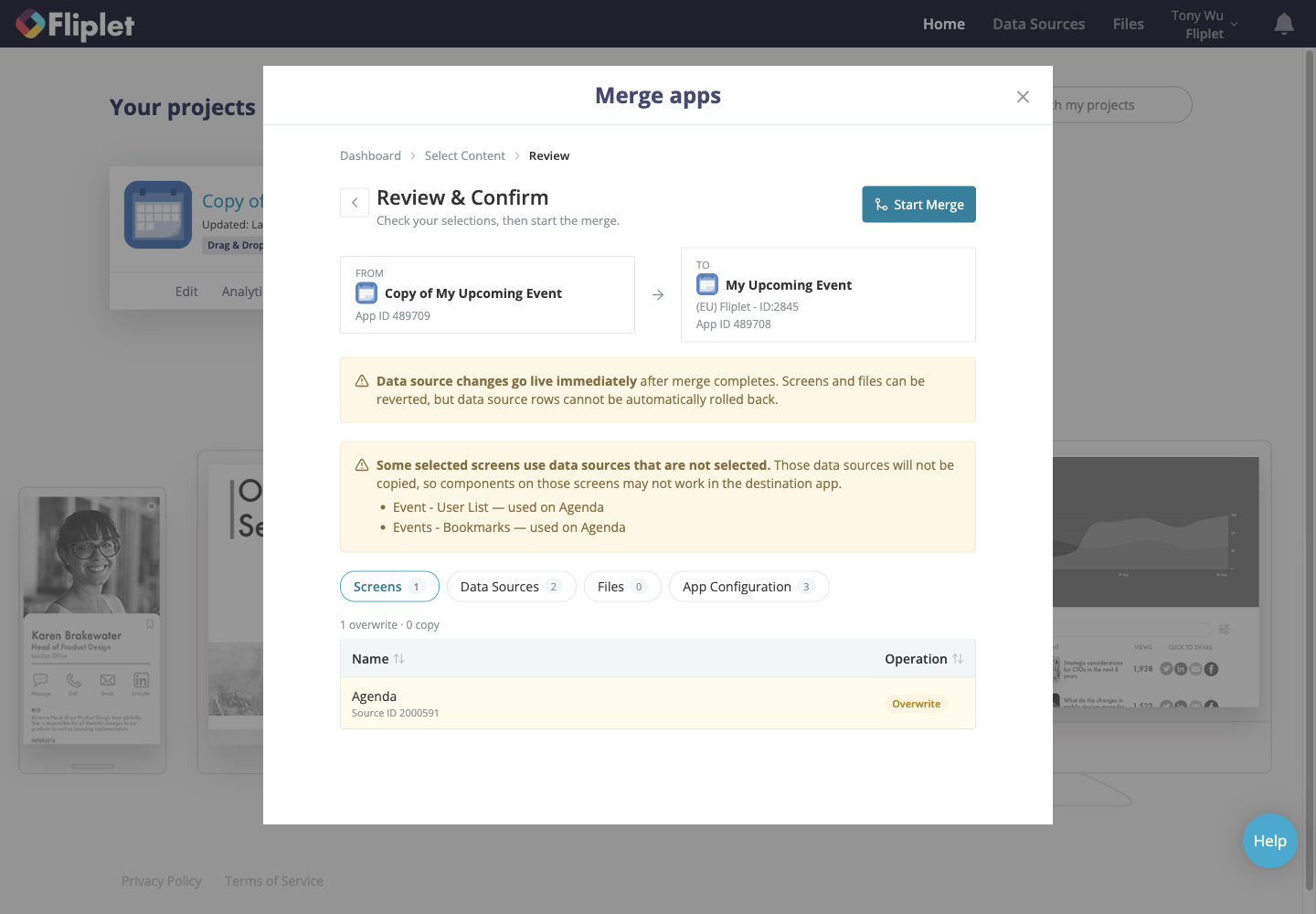Close the Merge apps dialog
The height and width of the screenshot is (914, 1316).
(1023, 97)
